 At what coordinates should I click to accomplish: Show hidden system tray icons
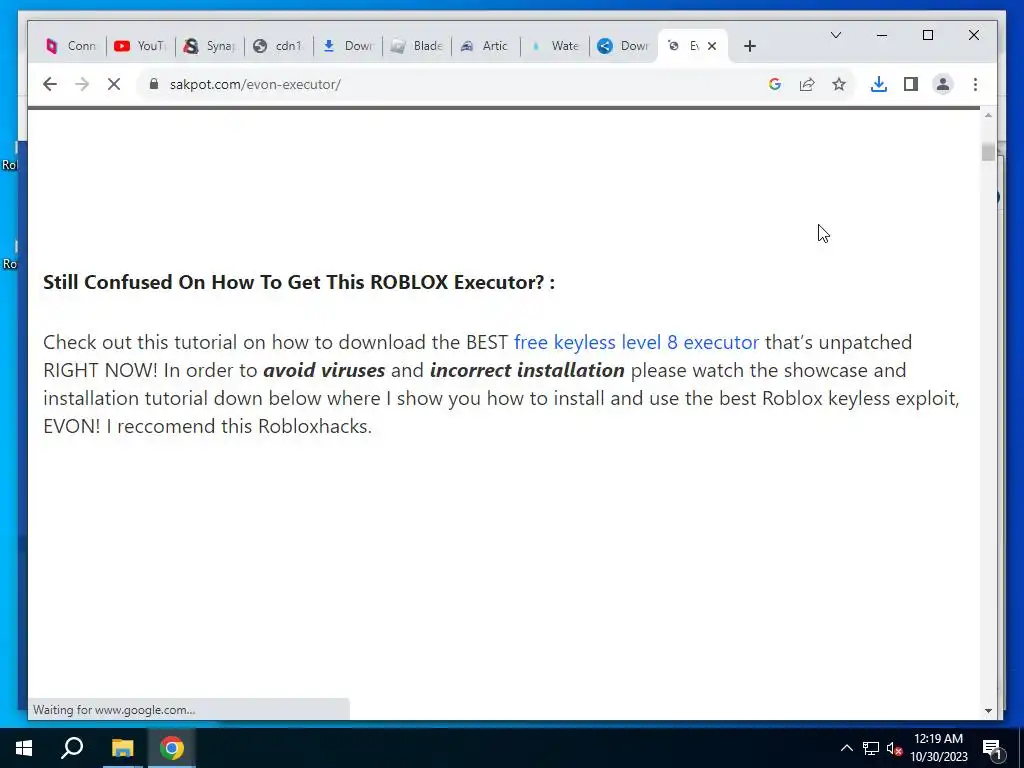click(x=846, y=748)
